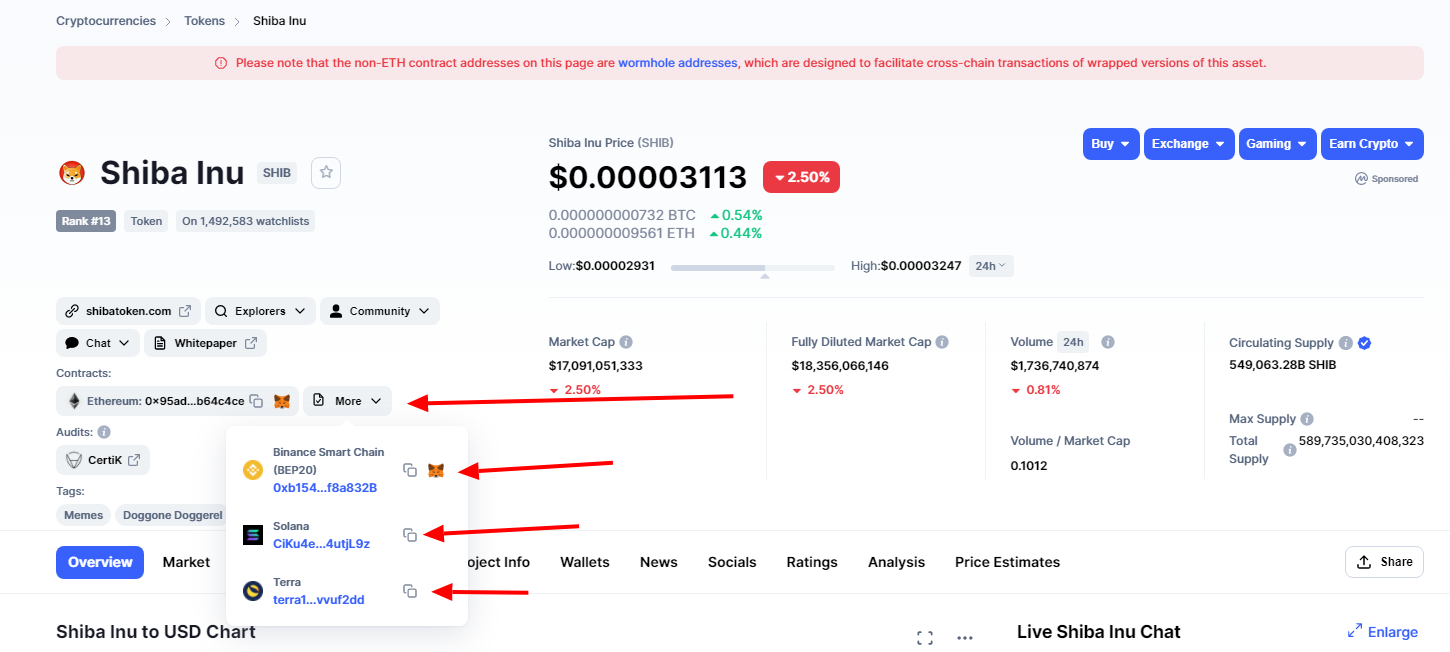1450x652 pixels.
Task: Open Terra address terra1...vvuf2dd
Action: tap(319, 600)
